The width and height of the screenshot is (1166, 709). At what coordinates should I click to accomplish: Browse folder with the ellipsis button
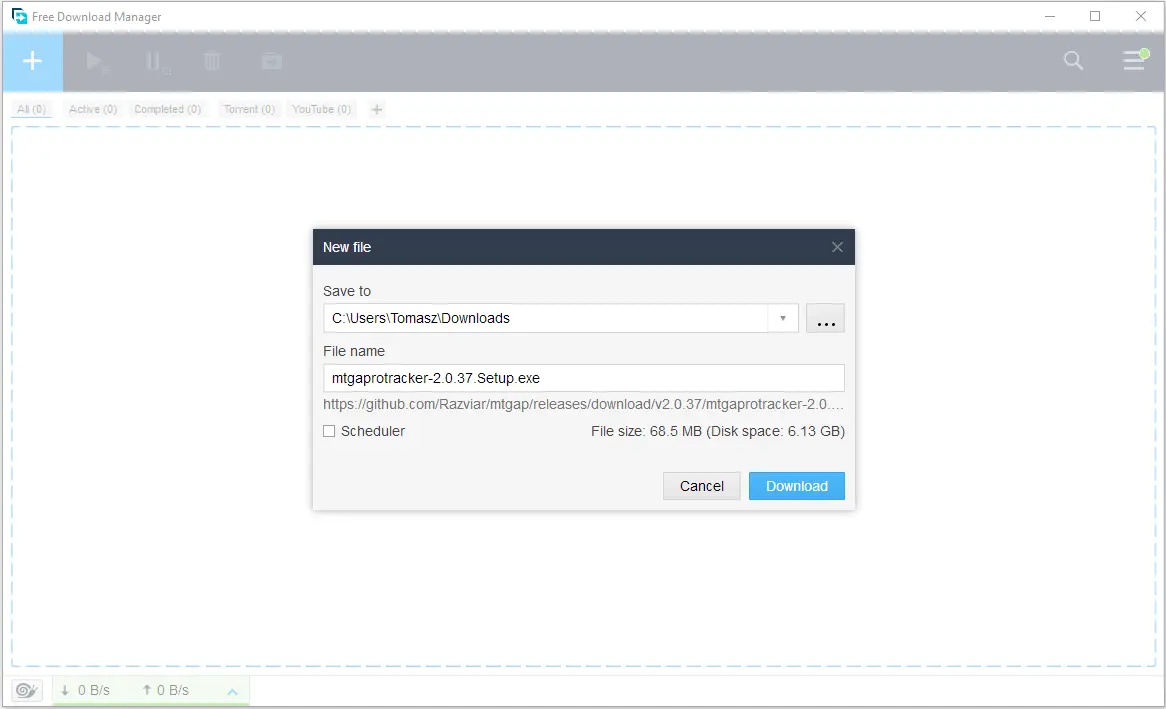click(825, 318)
